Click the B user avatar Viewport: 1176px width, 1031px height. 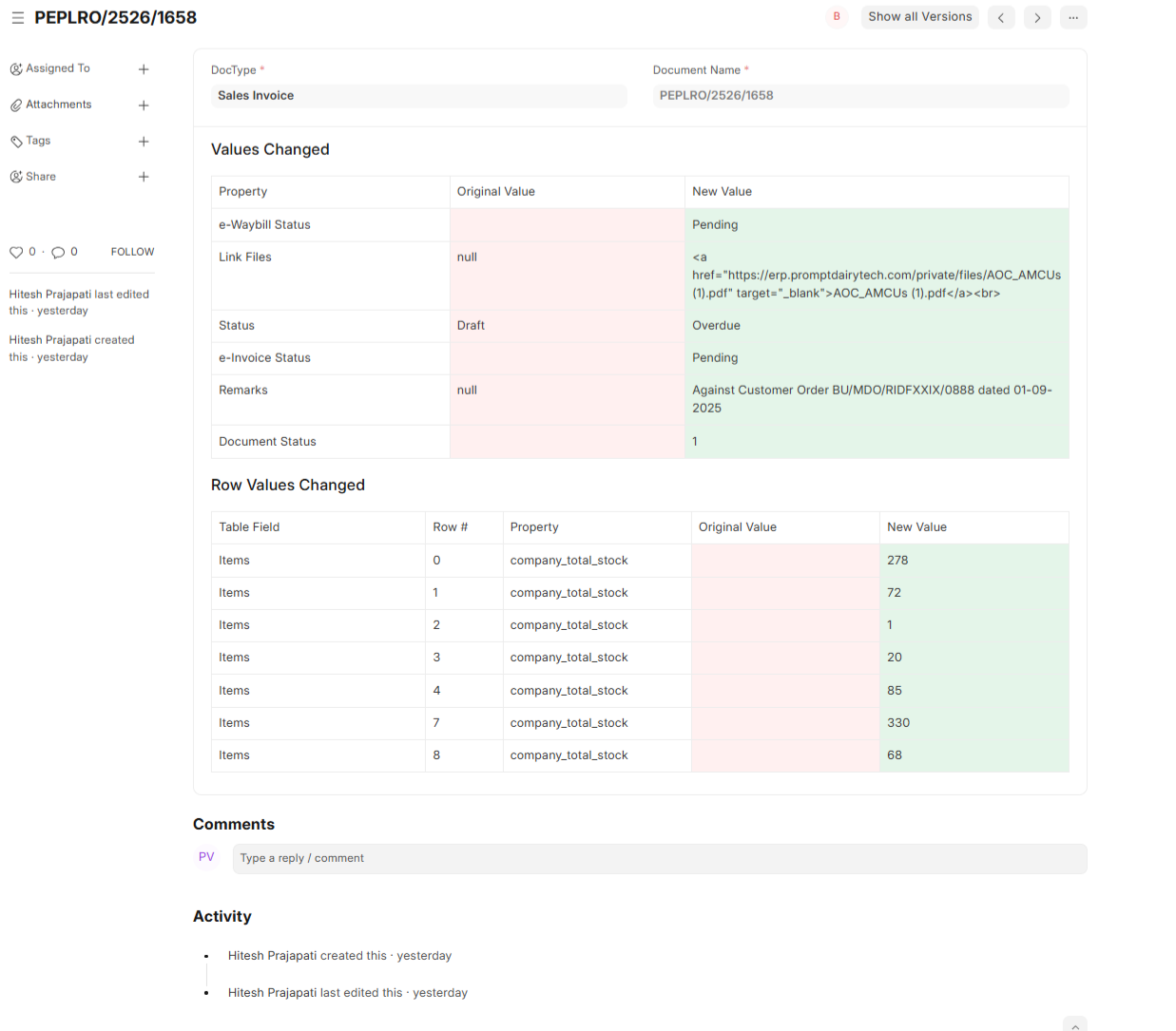point(837,17)
